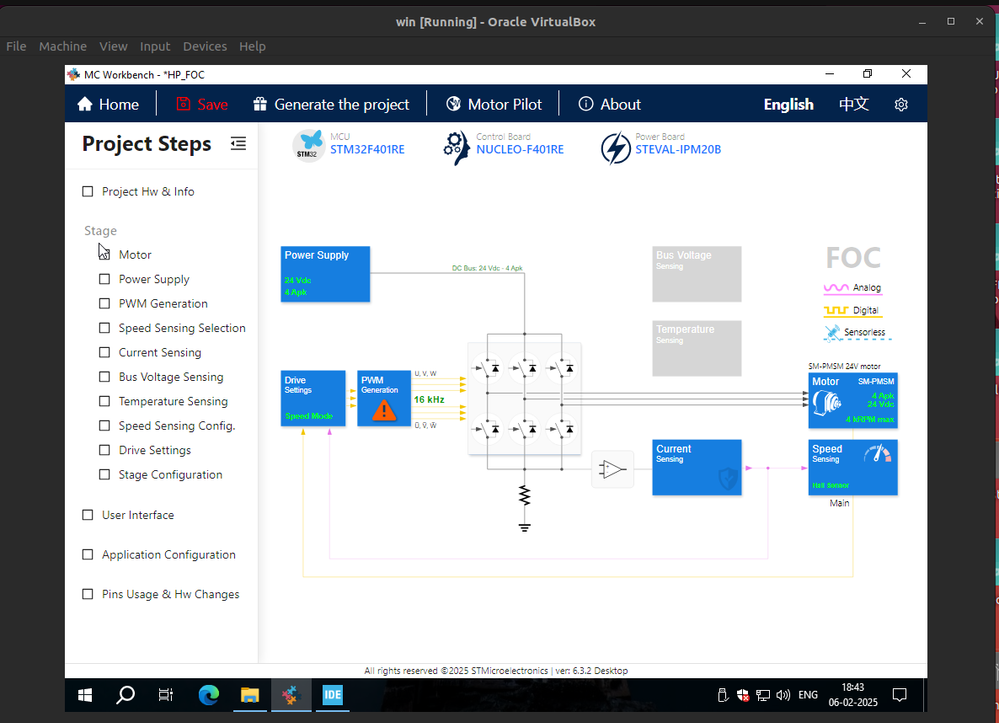The height and width of the screenshot is (723, 999).
Task: Open Task View on the taskbar
Action: pos(166,695)
